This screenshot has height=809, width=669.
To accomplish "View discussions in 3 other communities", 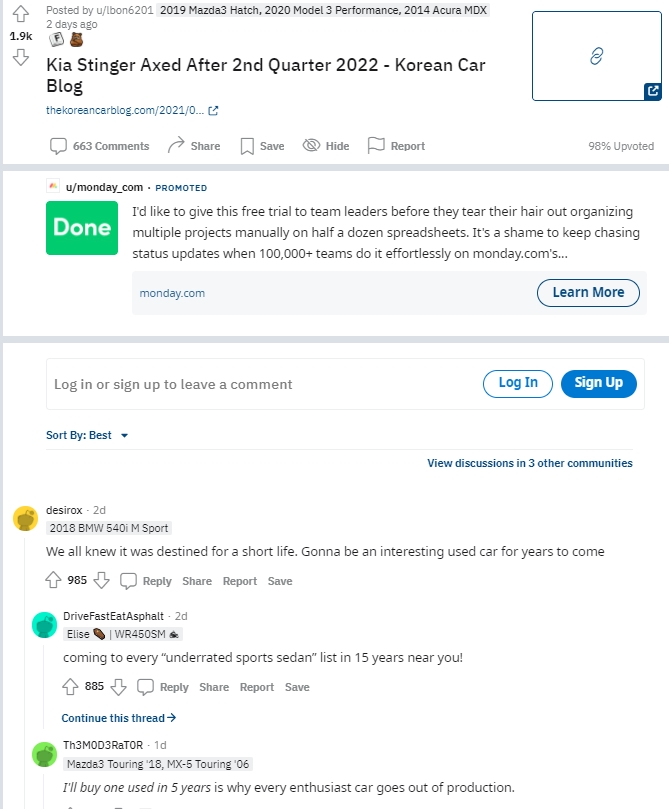I will pyautogui.click(x=530, y=463).
